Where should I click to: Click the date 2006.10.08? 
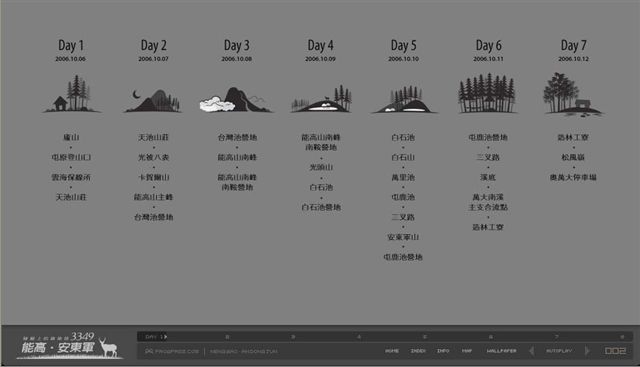(237, 59)
